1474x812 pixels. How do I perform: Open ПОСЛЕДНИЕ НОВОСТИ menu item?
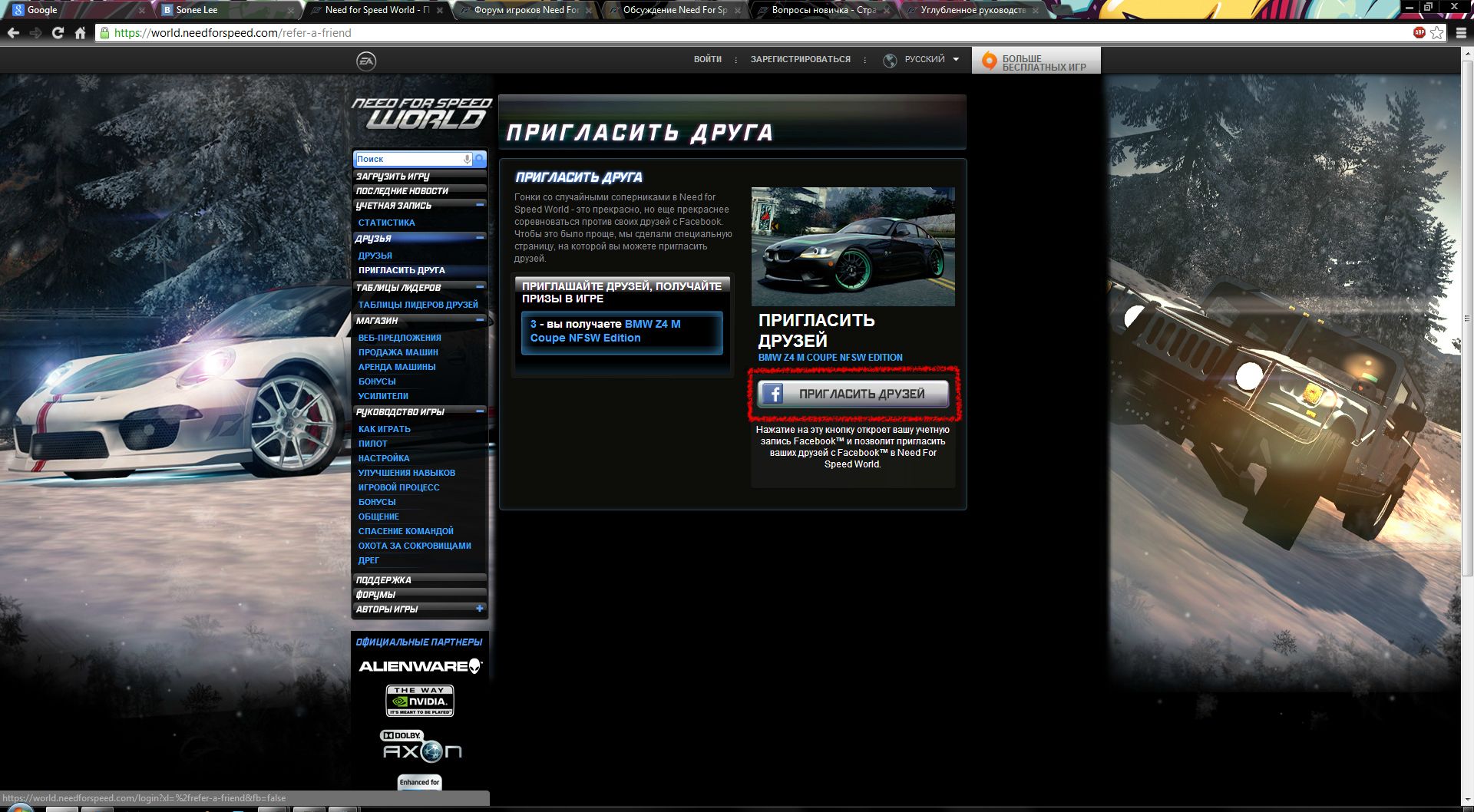(419, 191)
